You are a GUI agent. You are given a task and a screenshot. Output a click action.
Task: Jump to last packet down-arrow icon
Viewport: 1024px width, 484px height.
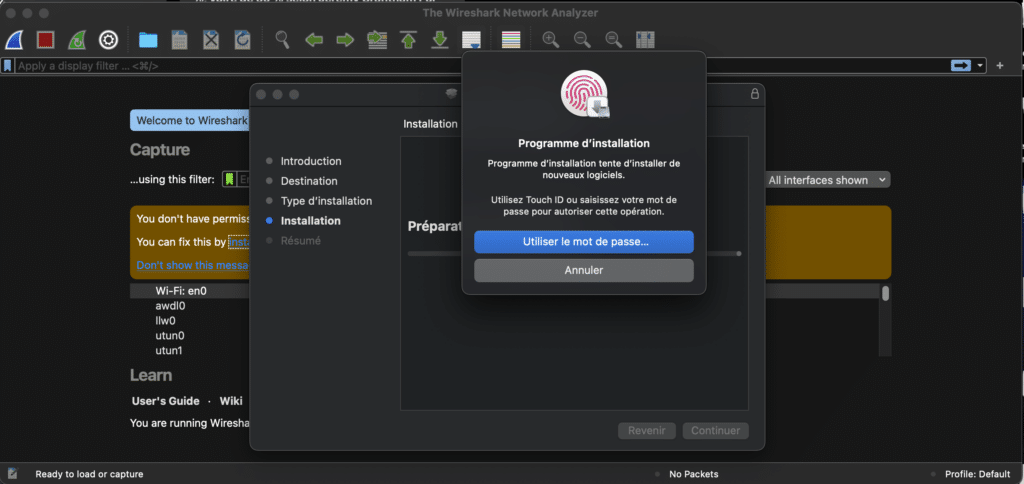pos(440,40)
